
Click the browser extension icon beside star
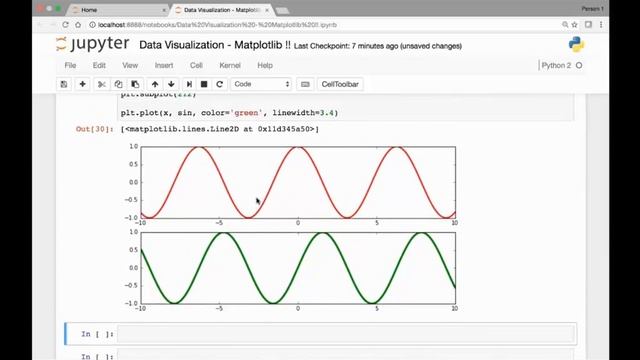[x=588, y=25]
